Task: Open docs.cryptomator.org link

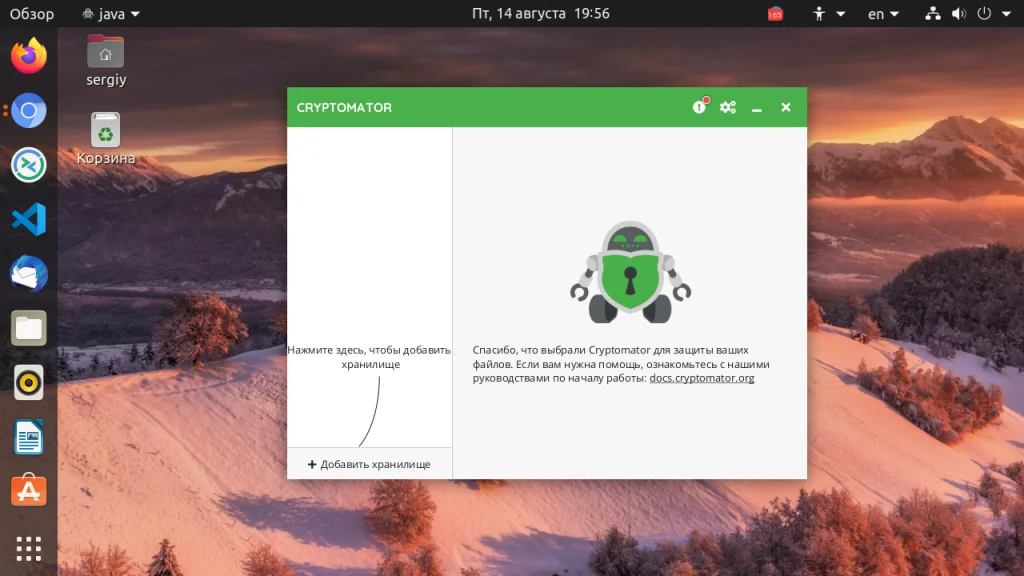Action: pos(701,378)
